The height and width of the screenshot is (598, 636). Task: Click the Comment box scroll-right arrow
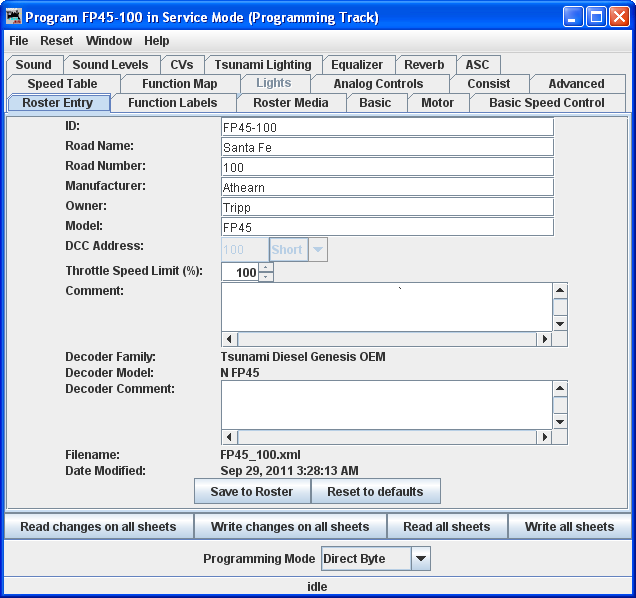[x=544, y=339]
